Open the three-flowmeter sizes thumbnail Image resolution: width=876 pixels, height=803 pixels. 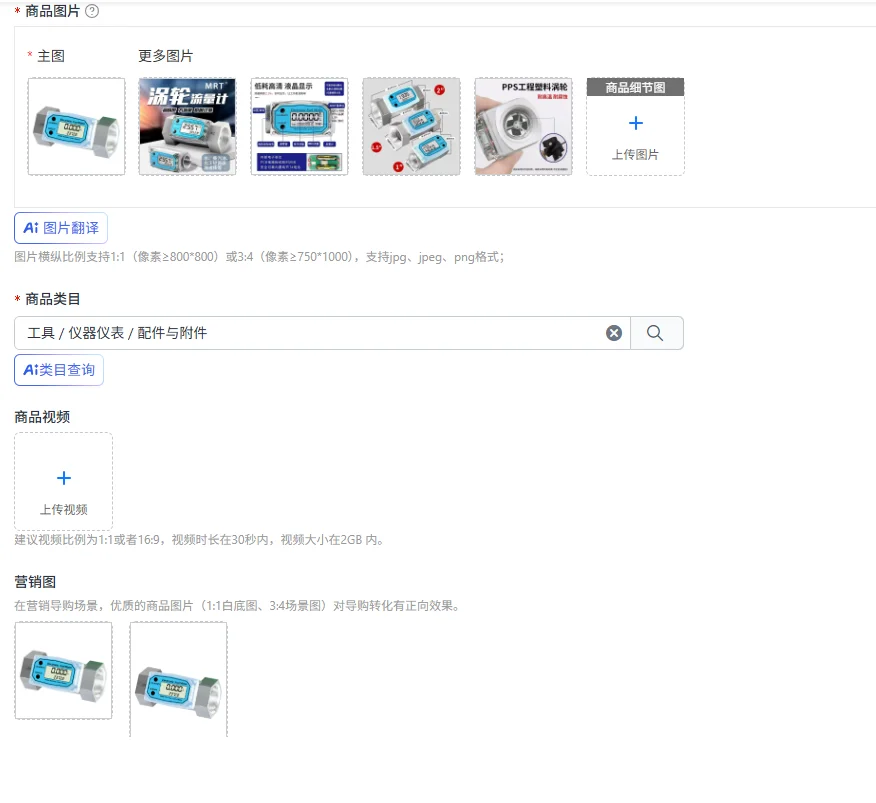tap(412, 126)
